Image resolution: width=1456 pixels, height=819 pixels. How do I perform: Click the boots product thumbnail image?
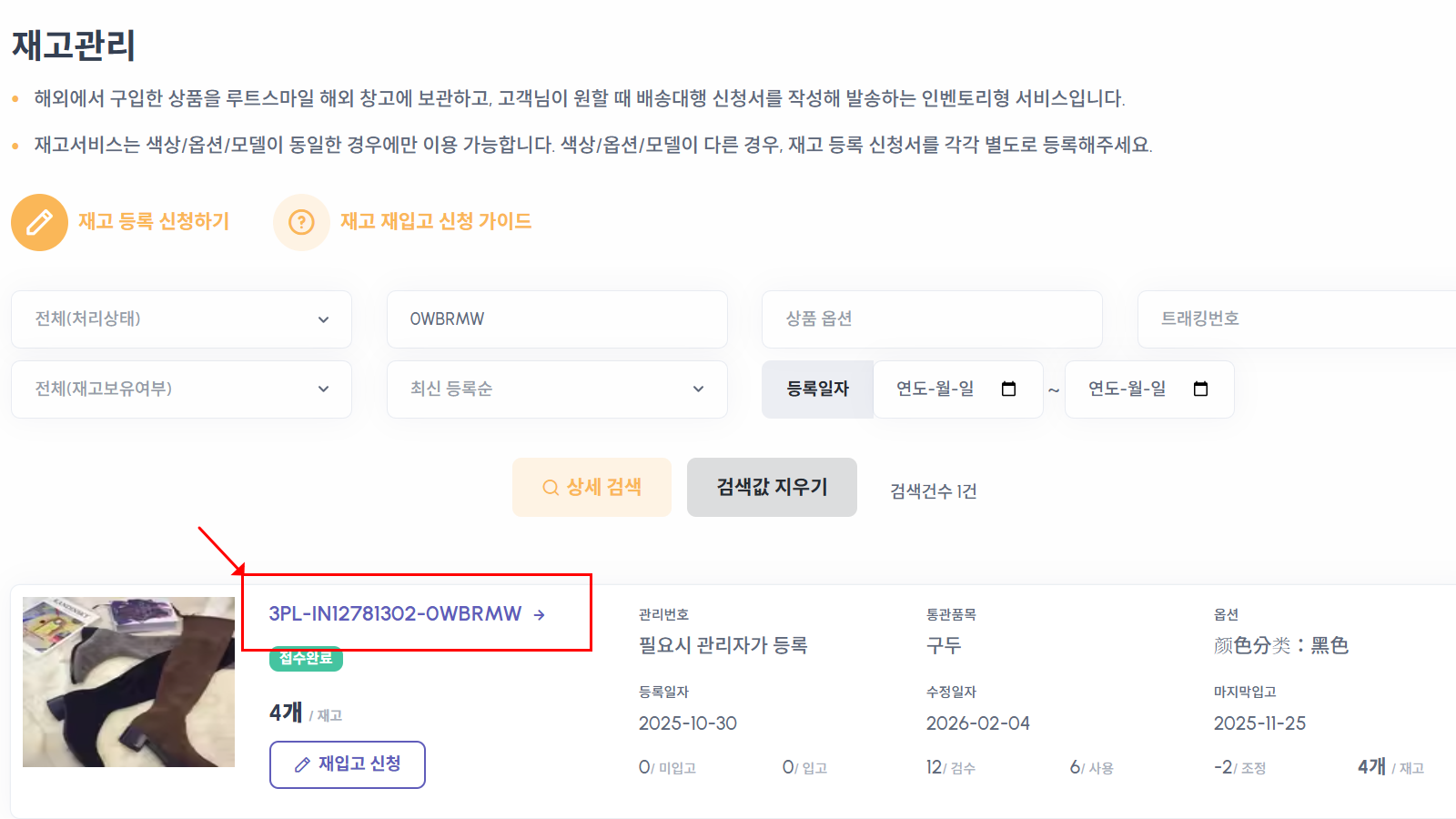point(128,682)
